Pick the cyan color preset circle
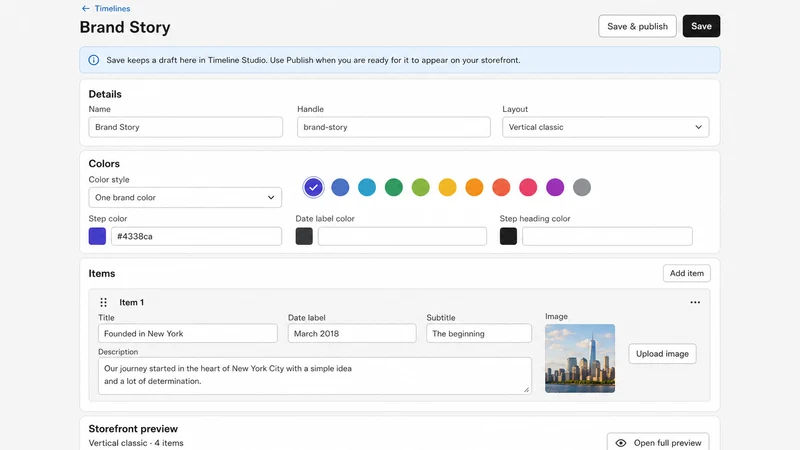 click(x=367, y=187)
